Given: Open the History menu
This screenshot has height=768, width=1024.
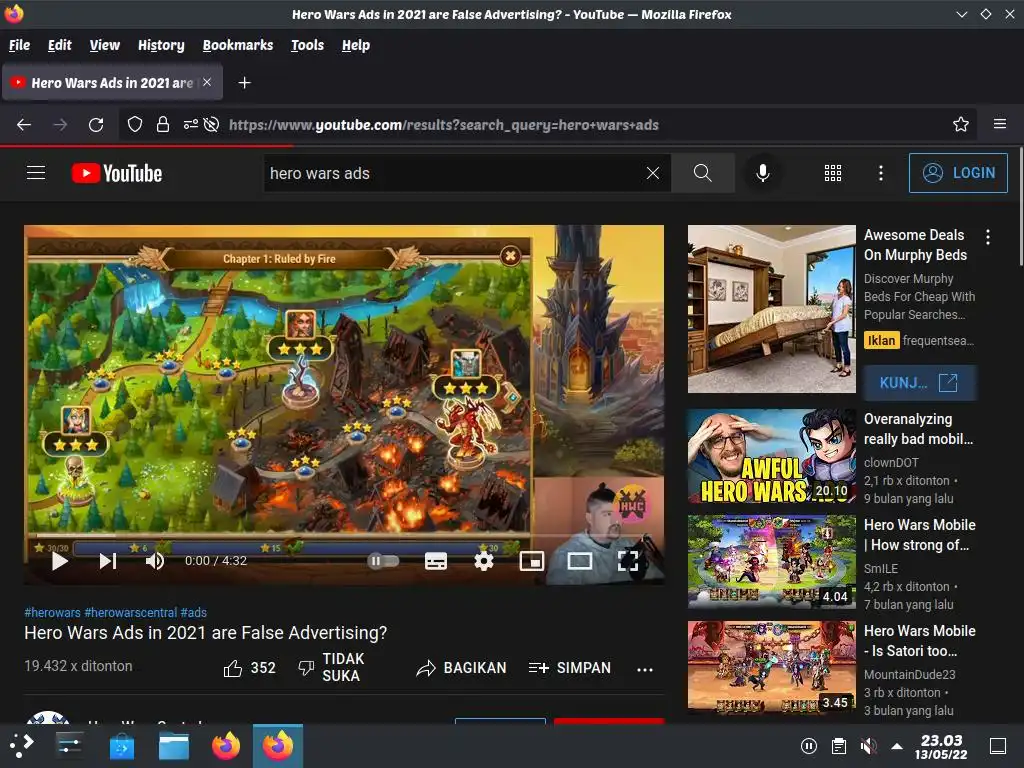Looking at the screenshot, I should [x=161, y=45].
